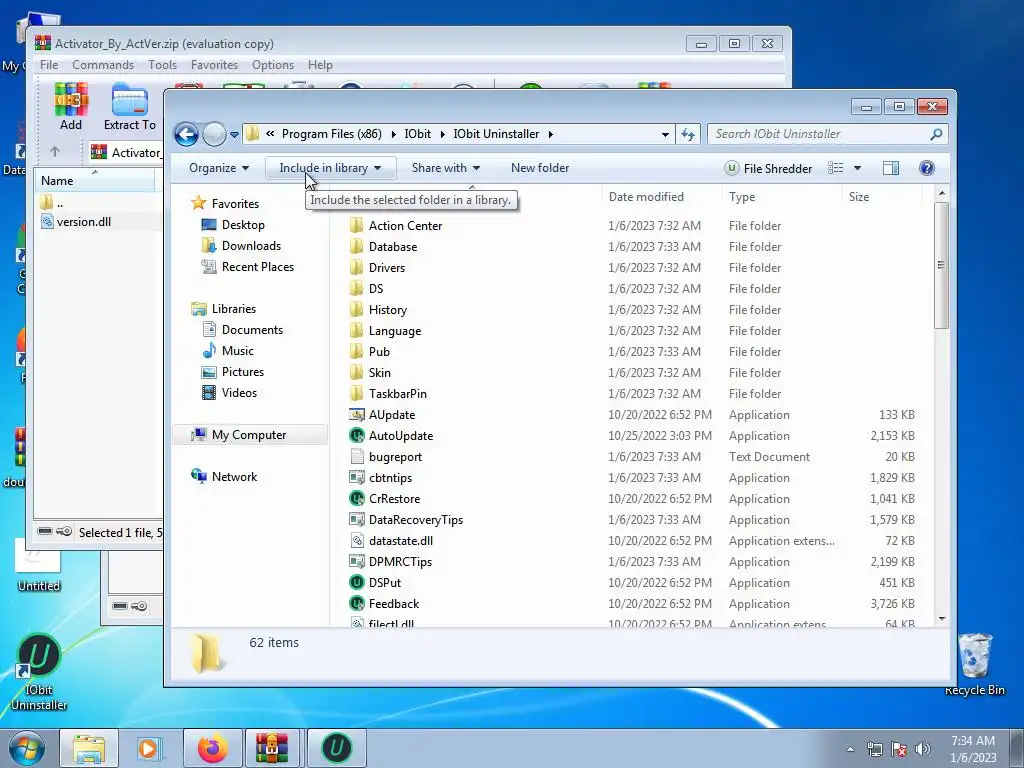The width and height of the screenshot is (1024, 768).
Task: Open WinRAR Favorites menu
Action: point(214,65)
